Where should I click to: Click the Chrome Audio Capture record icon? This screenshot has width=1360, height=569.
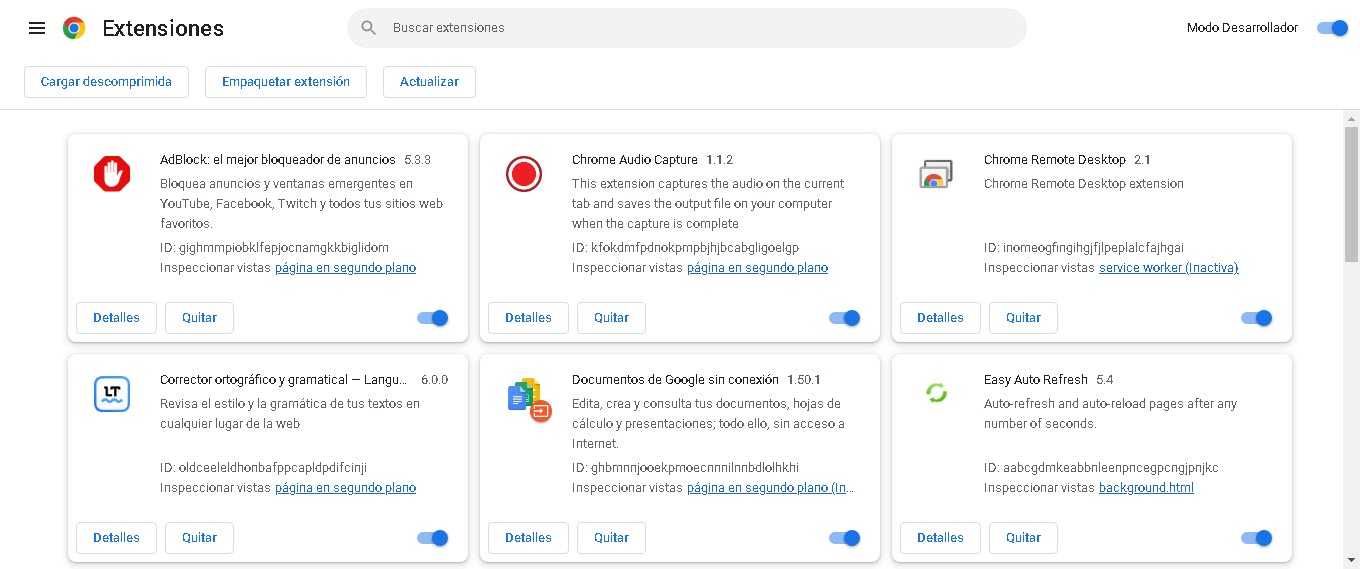point(523,174)
